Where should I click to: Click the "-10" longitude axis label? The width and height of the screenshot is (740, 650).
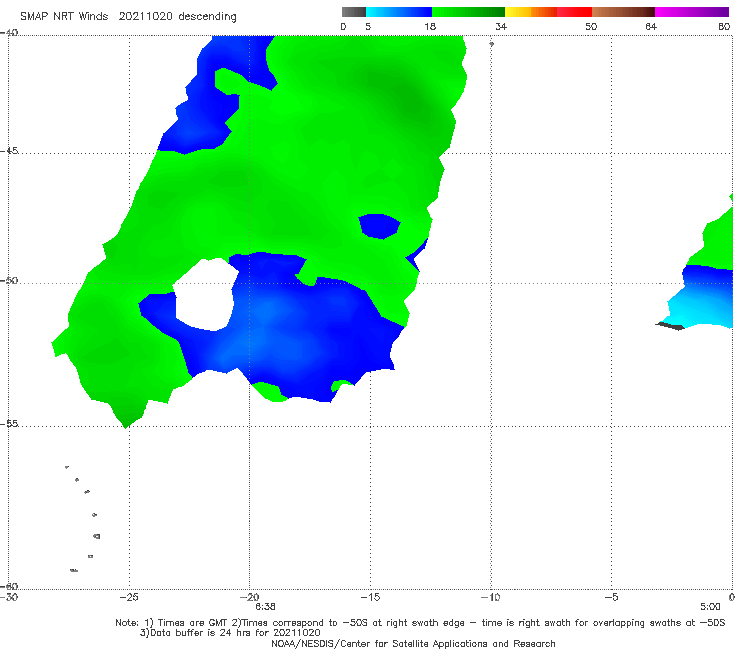point(490,597)
